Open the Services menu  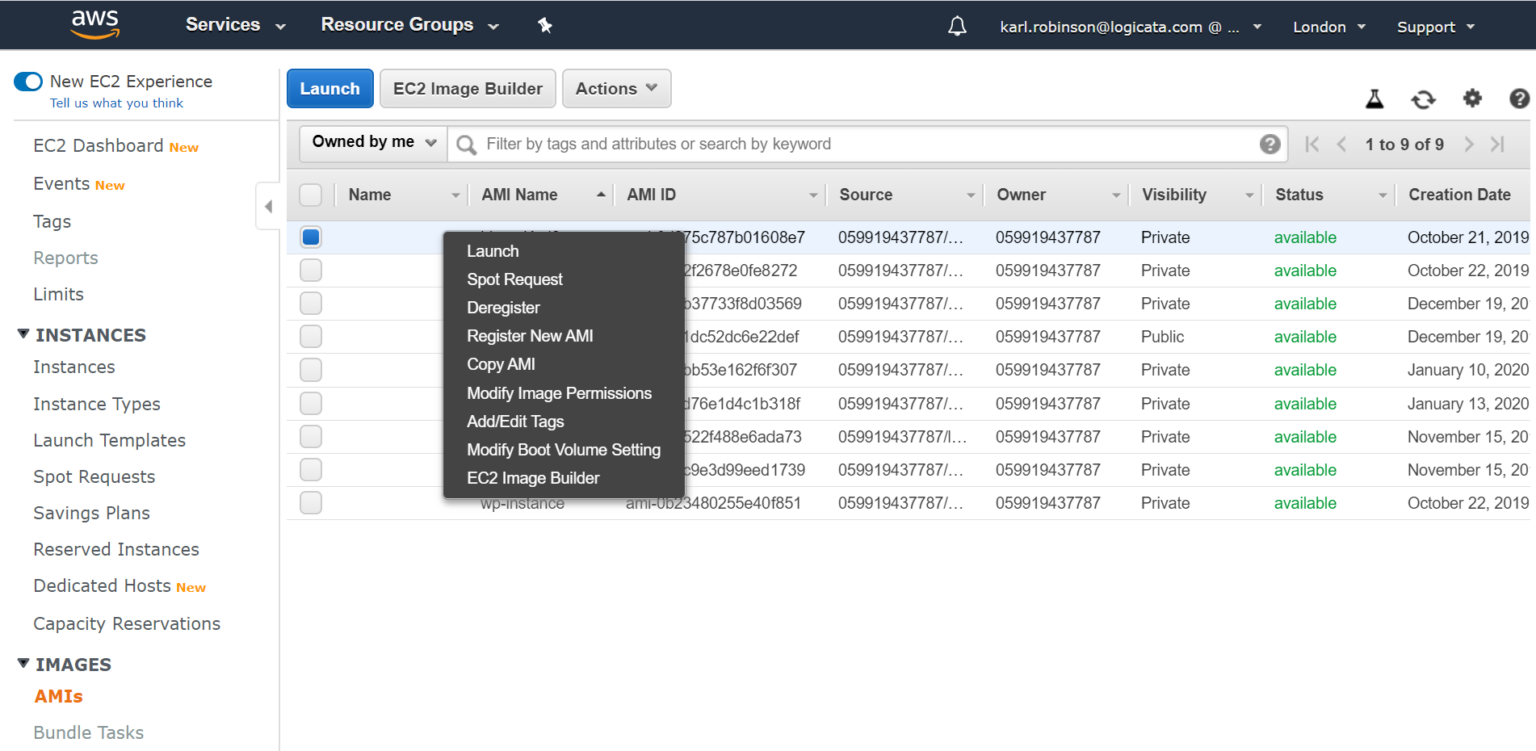click(x=233, y=25)
